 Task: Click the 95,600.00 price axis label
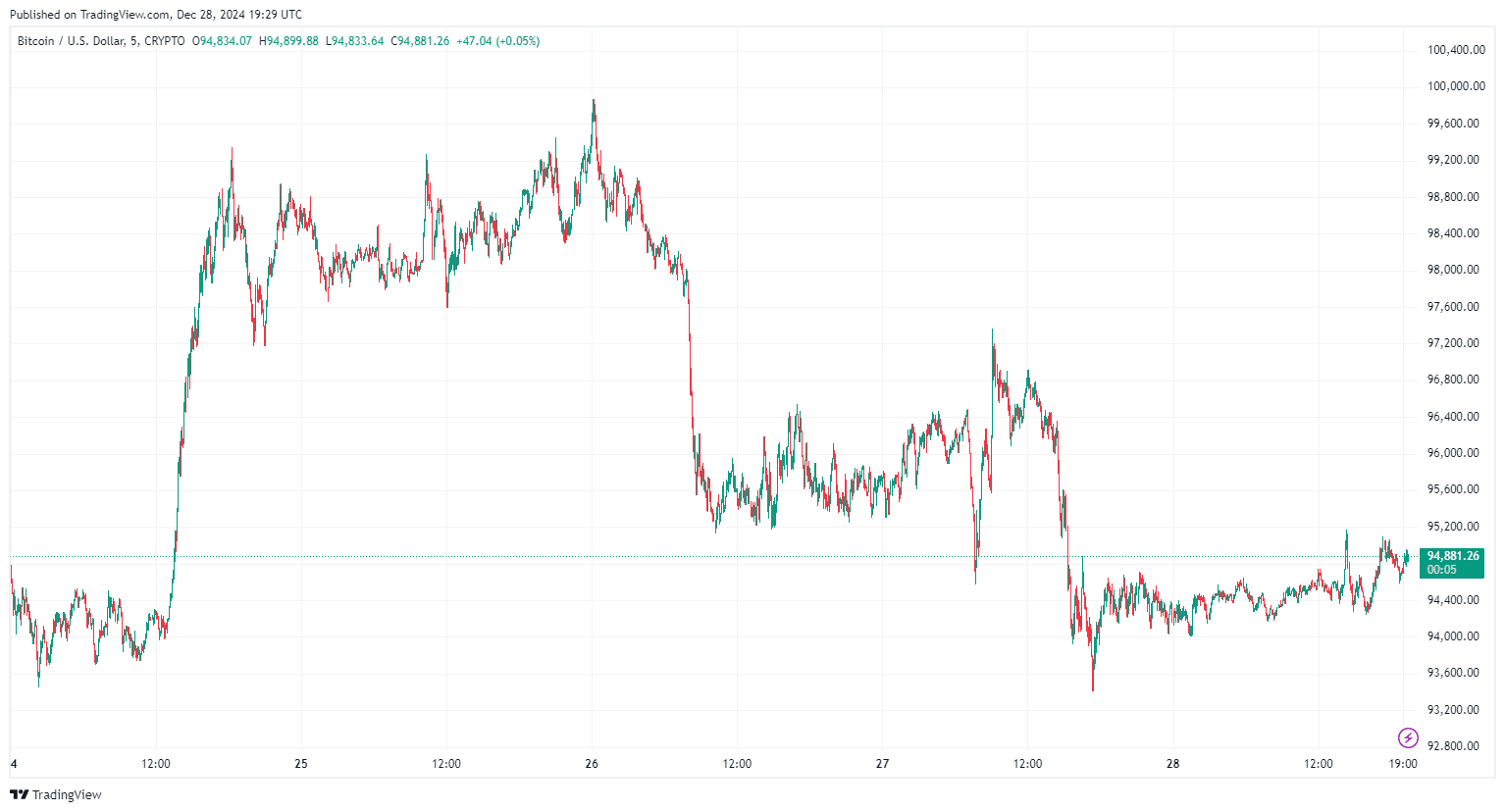click(x=1453, y=489)
